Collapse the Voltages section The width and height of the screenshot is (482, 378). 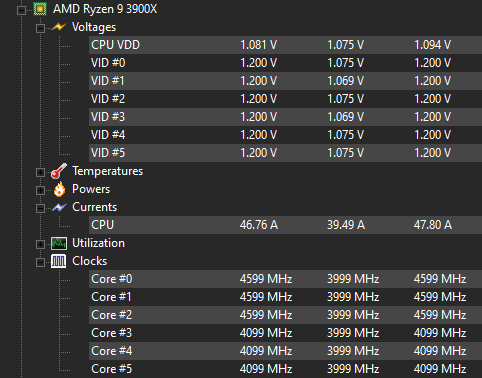point(40,28)
